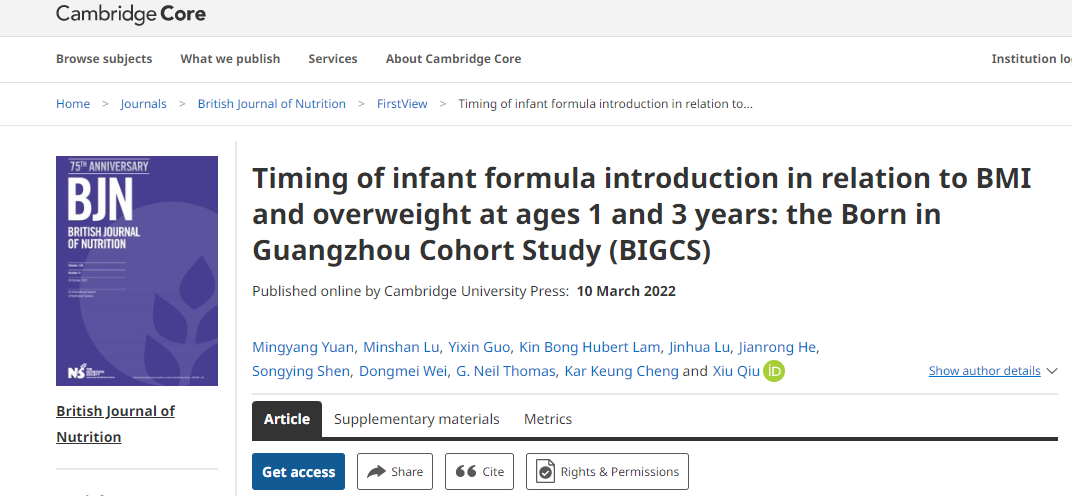Open the Services menu
The height and width of the screenshot is (496, 1072).
(333, 59)
